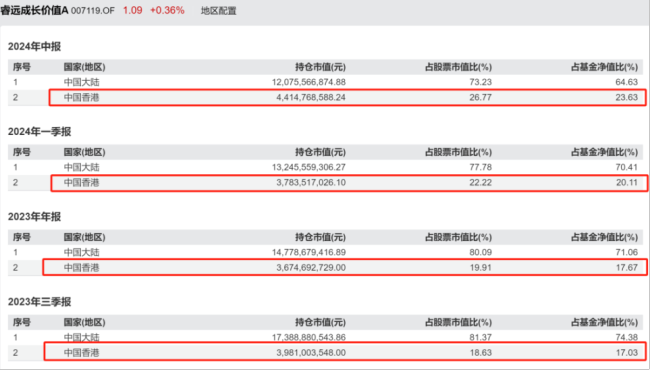Click 占股票市值比(%) header in 2024年中报
This screenshot has height=370, width=650.
tap(458, 67)
